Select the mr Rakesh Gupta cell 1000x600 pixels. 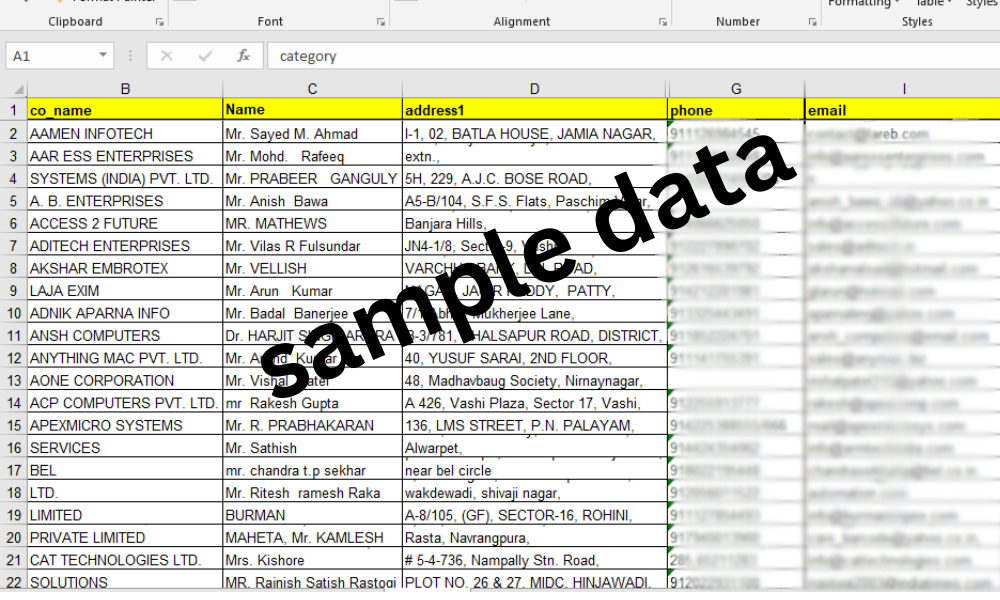point(312,403)
